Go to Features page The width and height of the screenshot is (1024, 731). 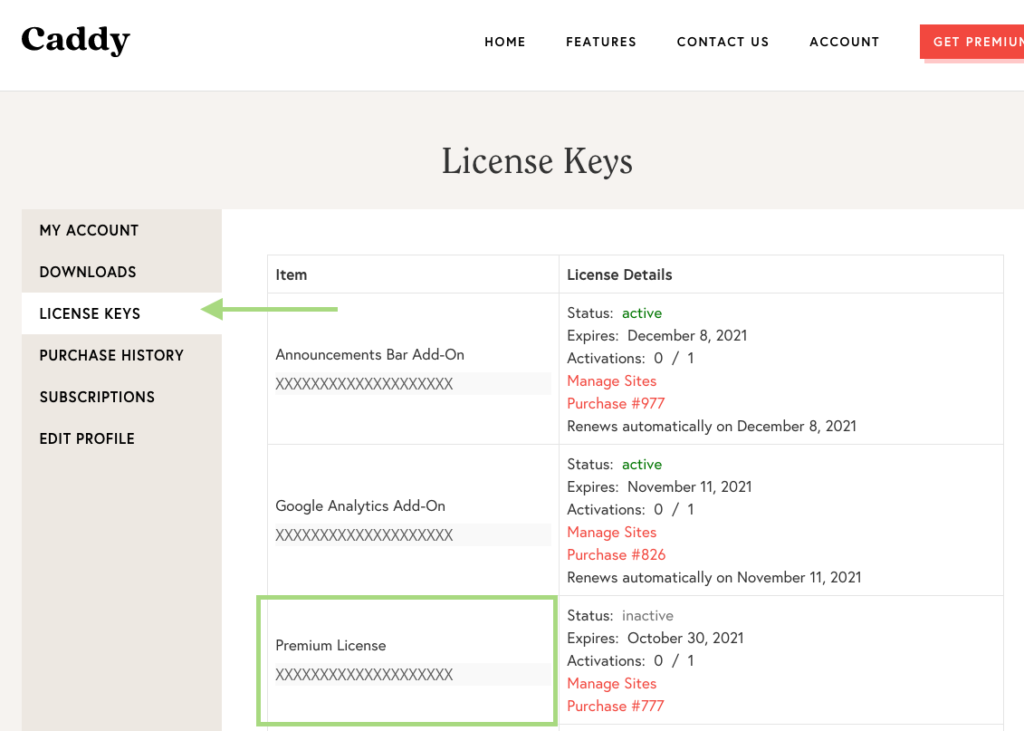pyautogui.click(x=601, y=42)
